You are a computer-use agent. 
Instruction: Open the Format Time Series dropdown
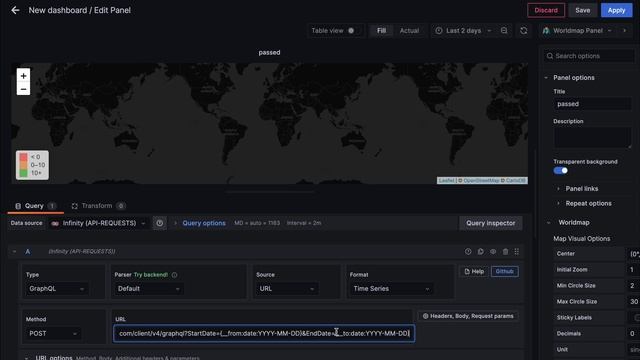pyautogui.click(x=391, y=289)
